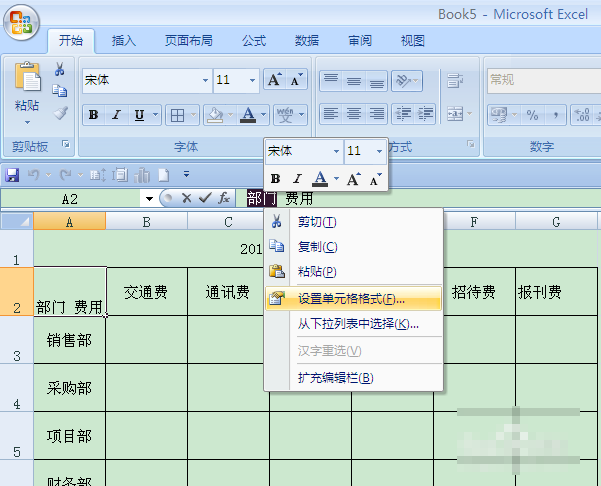
Task: Switch to the 页面布局 ribbon tab
Action: coord(189,41)
